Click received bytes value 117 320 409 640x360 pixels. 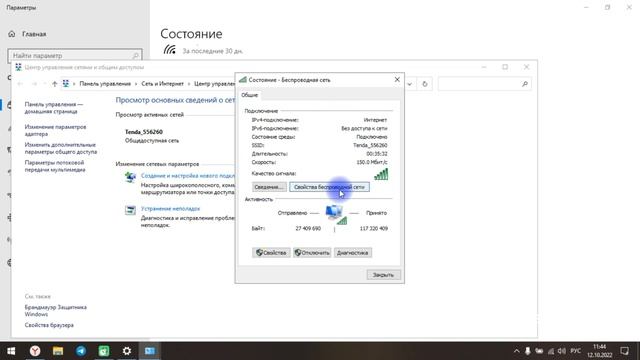pos(373,229)
